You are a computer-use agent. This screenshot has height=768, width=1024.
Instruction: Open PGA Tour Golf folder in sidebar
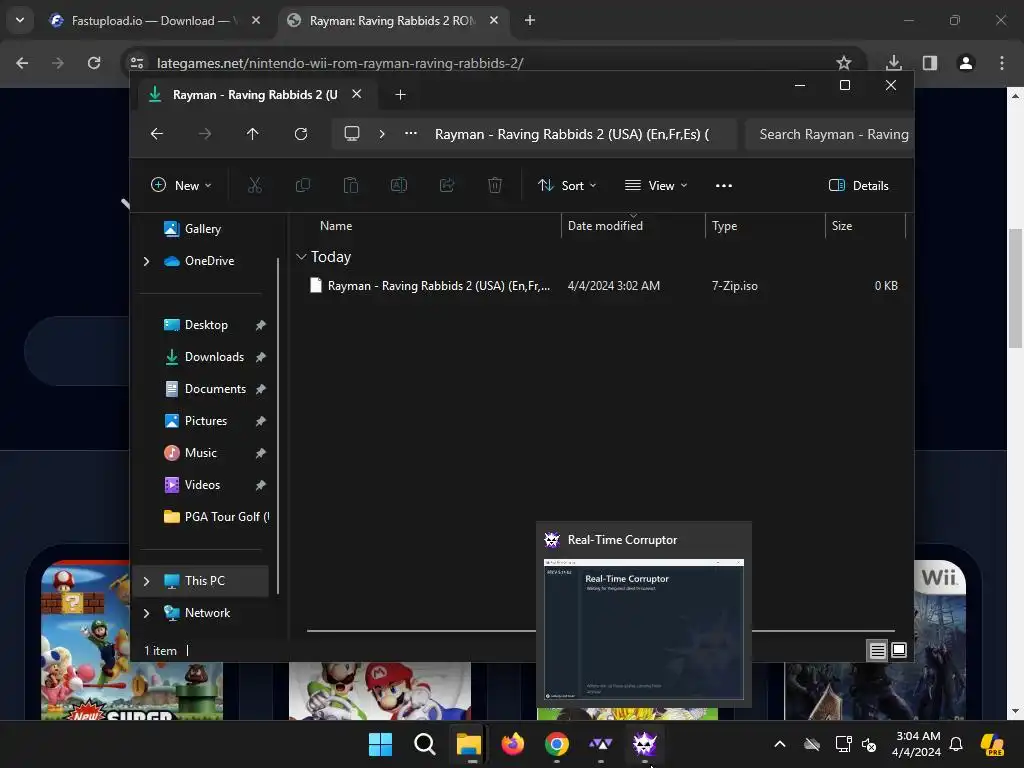(x=216, y=517)
